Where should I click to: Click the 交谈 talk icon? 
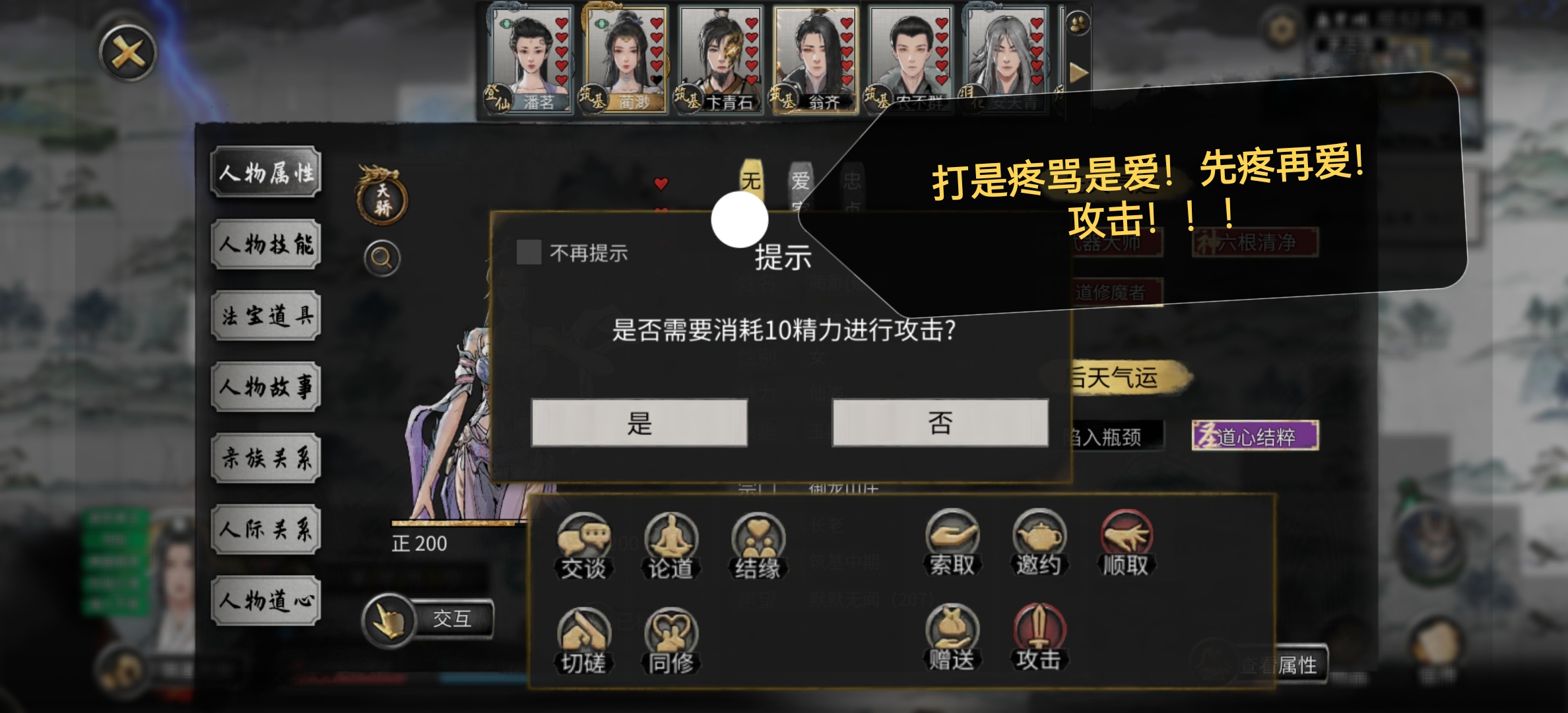583,547
